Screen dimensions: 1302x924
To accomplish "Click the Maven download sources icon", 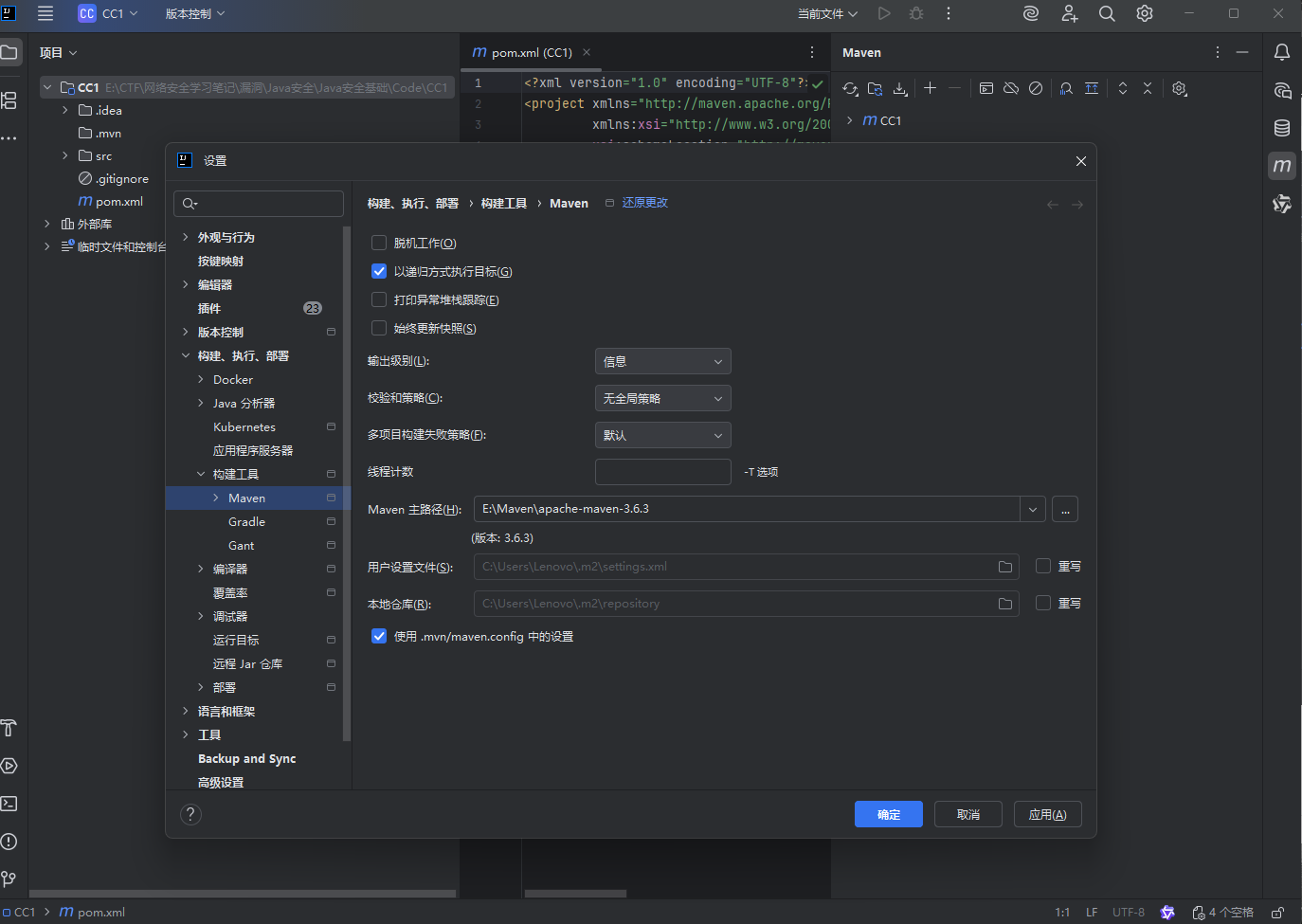I will pos(900,88).
